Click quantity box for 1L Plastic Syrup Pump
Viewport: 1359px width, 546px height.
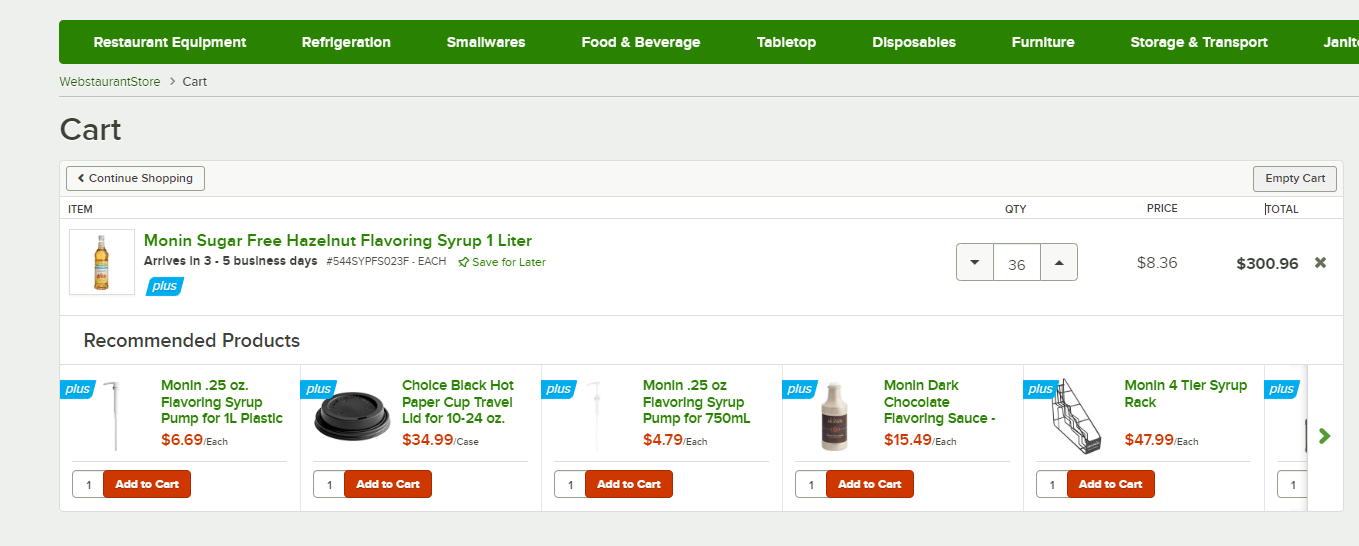click(88, 484)
